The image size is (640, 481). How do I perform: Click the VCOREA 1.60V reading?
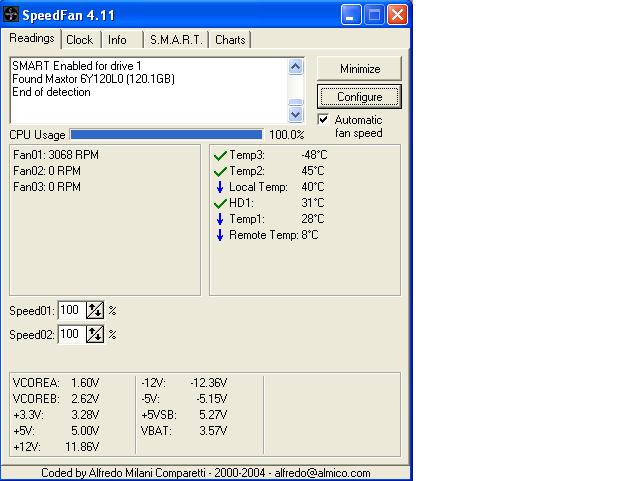(x=56, y=383)
